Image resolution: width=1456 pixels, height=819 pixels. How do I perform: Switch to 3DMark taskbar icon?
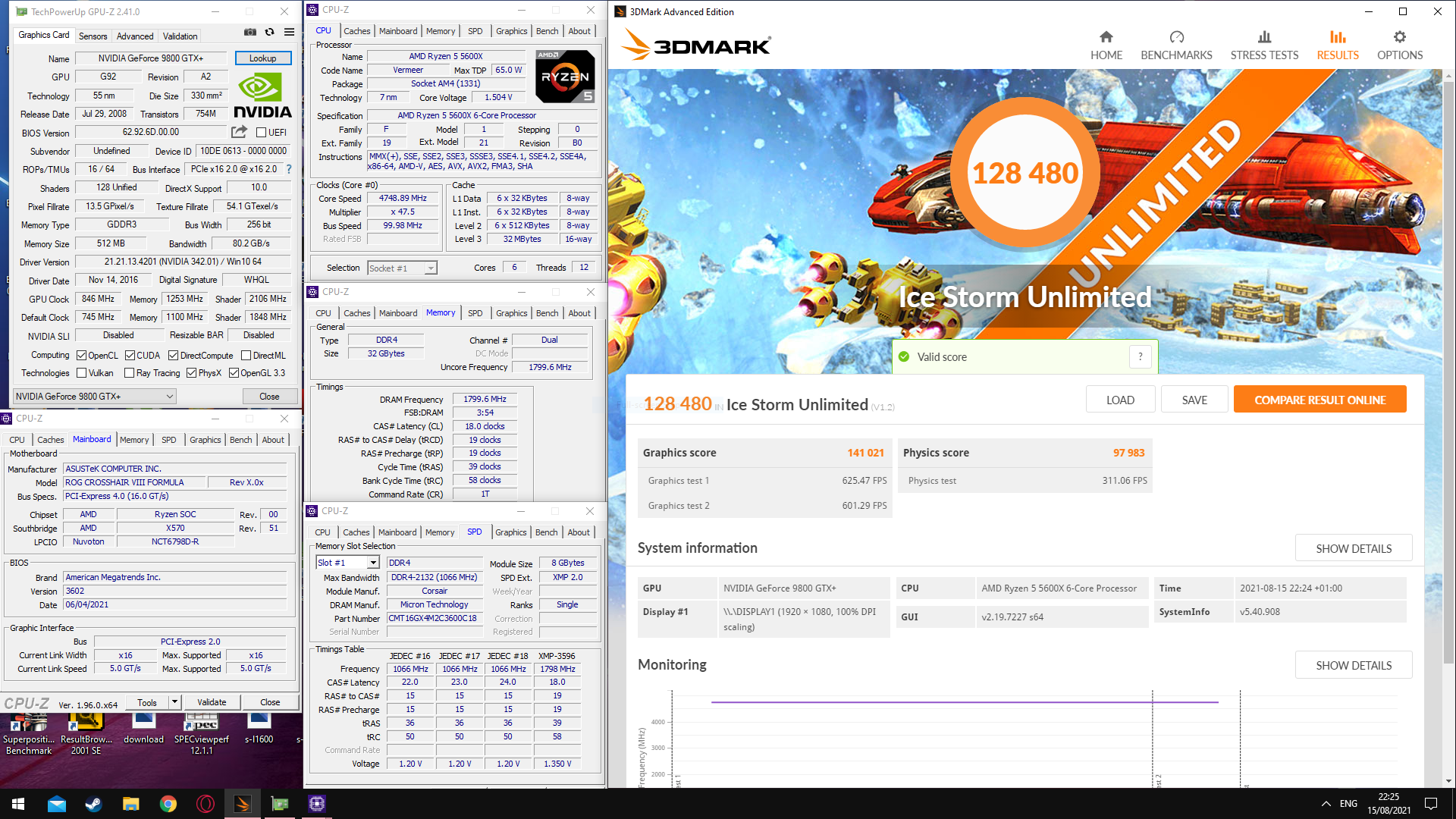[x=242, y=804]
